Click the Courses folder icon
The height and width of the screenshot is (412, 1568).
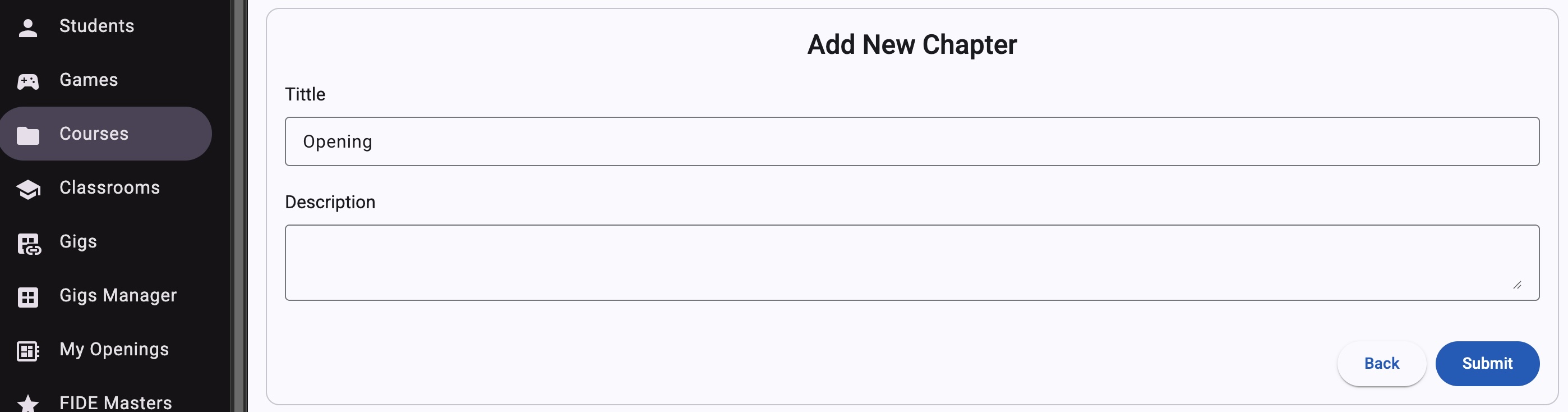tap(28, 134)
